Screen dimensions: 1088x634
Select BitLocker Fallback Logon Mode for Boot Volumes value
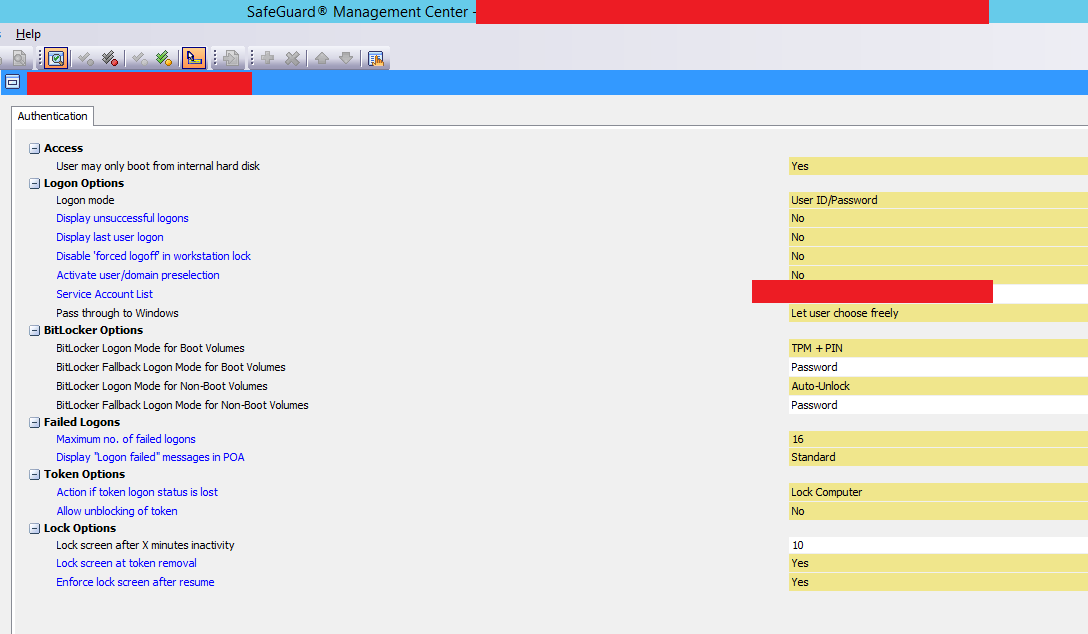click(938, 367)
